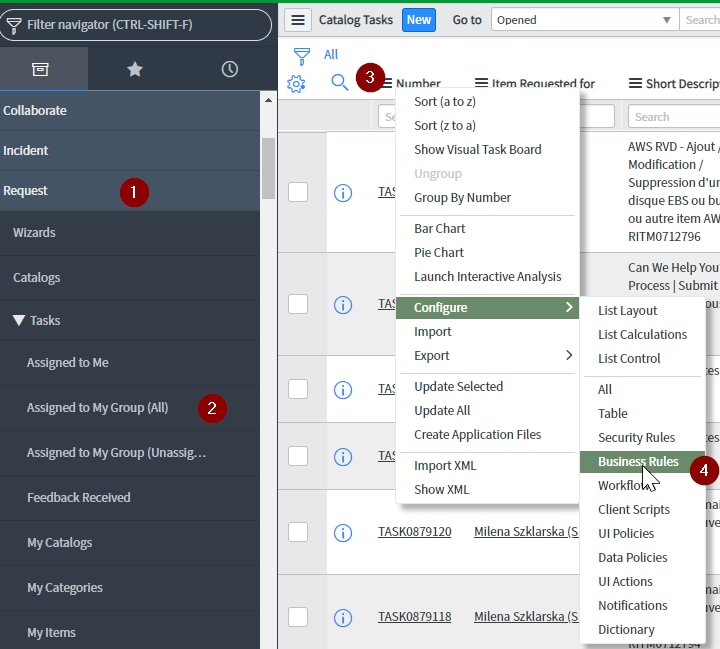Choose Launch Interactive Analysis

coord(487,277)
